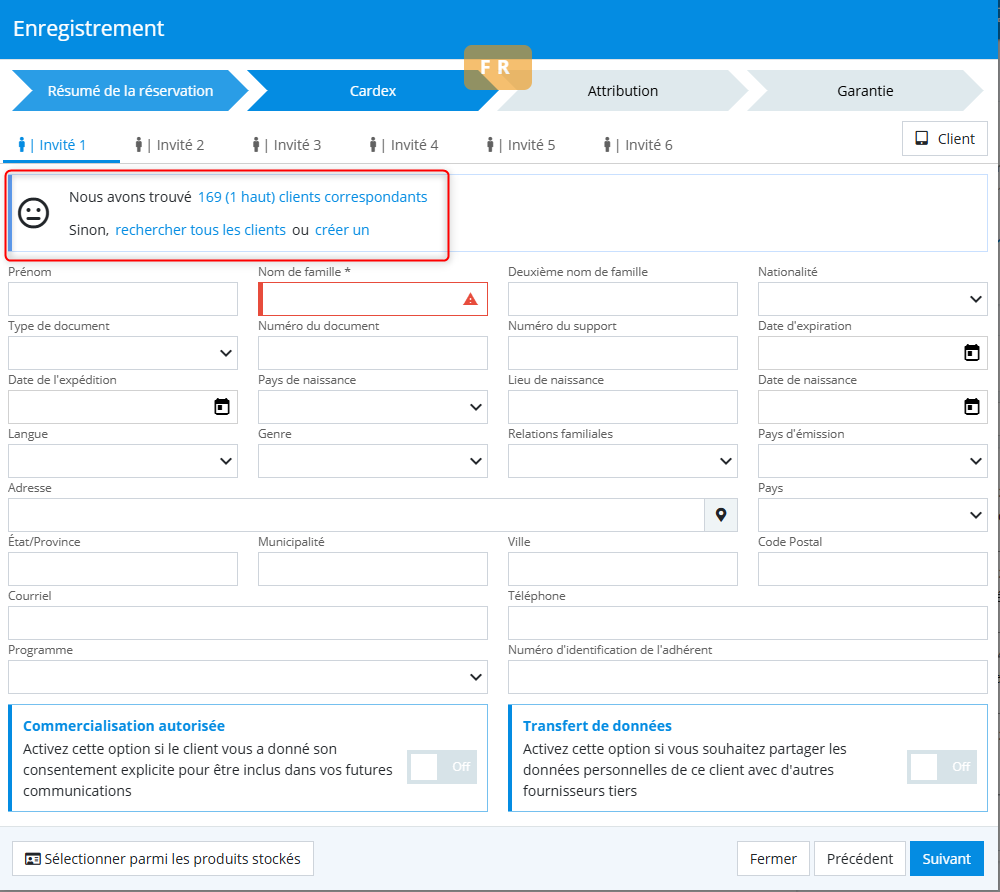This screenshot has height=892, width=1000.
Task: Click the neutral face icon in the notice
Action: tap(34, 213)
